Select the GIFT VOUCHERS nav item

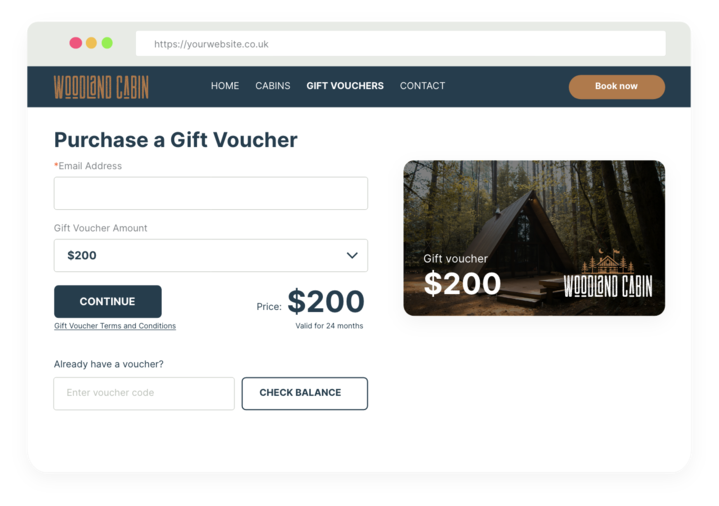345,86
